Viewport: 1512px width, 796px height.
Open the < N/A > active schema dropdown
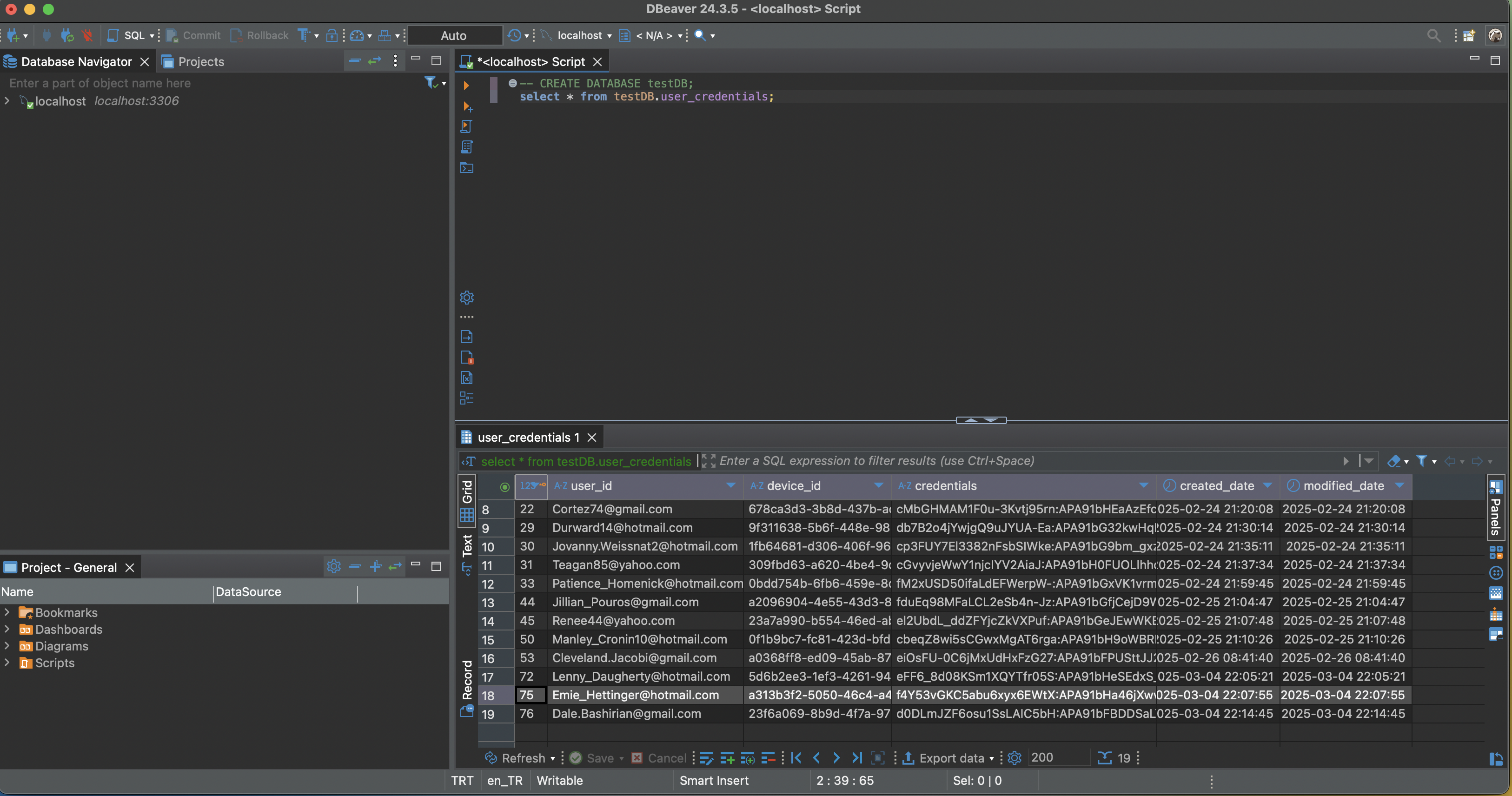[651, 36]
